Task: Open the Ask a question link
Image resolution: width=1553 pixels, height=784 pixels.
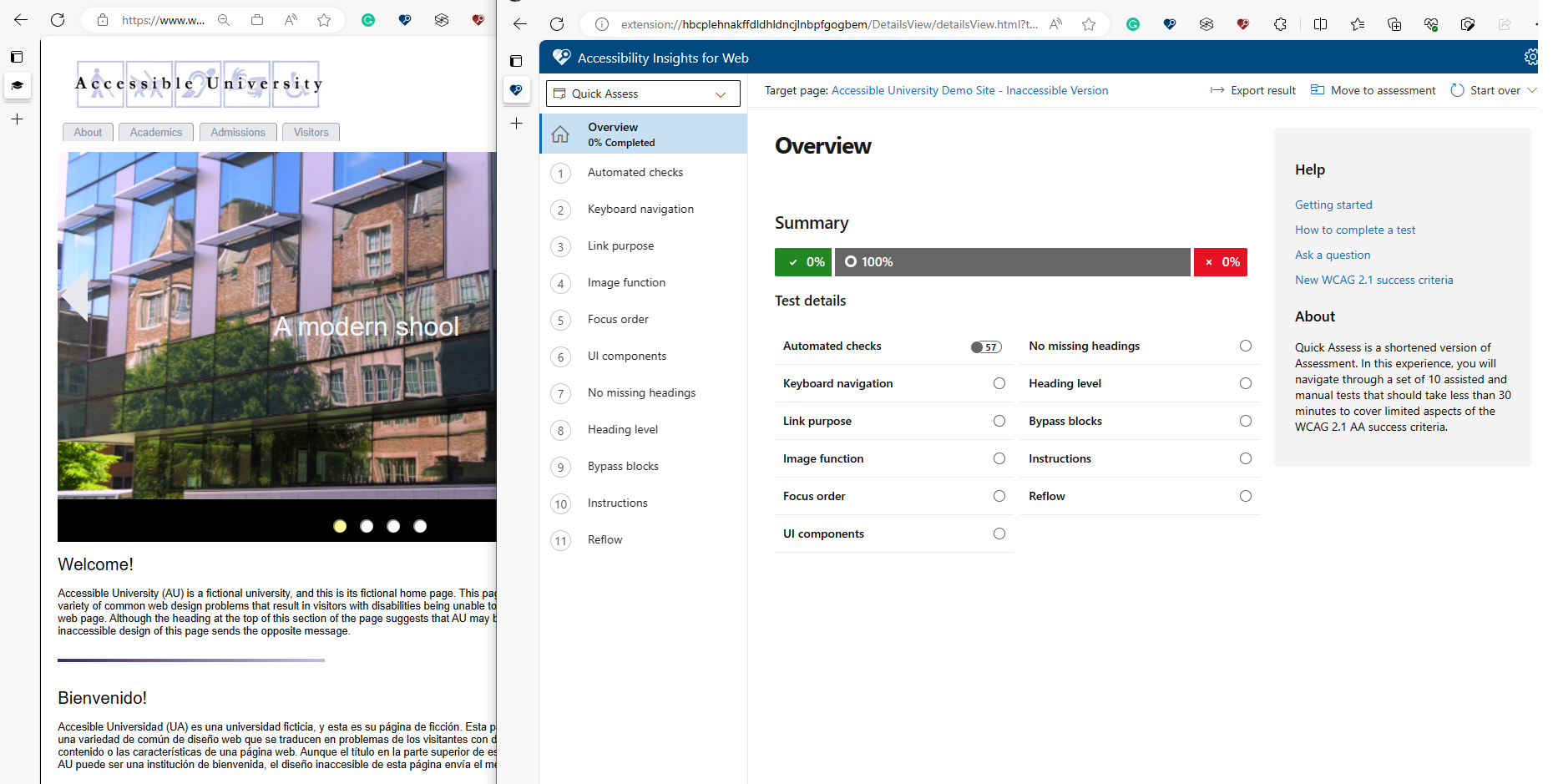Action: coord(1333,255)
